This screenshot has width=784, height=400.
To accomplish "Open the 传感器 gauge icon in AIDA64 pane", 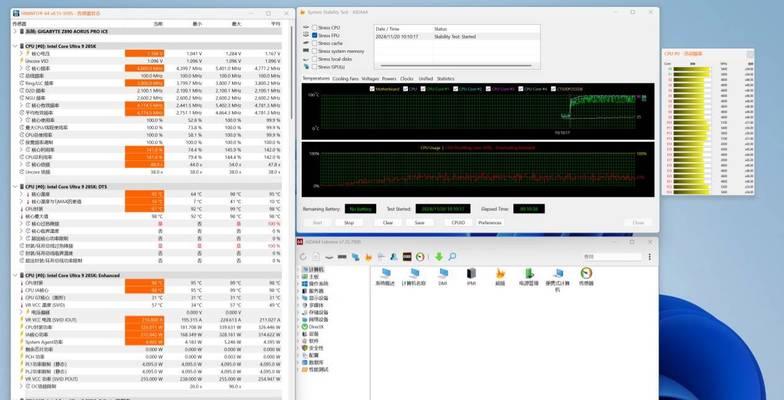I will pos(586,276).
